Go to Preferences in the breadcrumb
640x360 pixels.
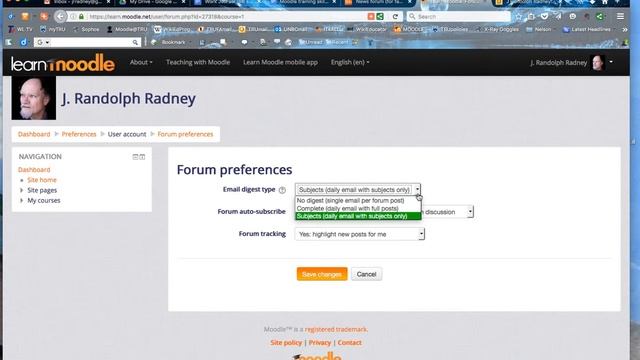pos(79,134)
